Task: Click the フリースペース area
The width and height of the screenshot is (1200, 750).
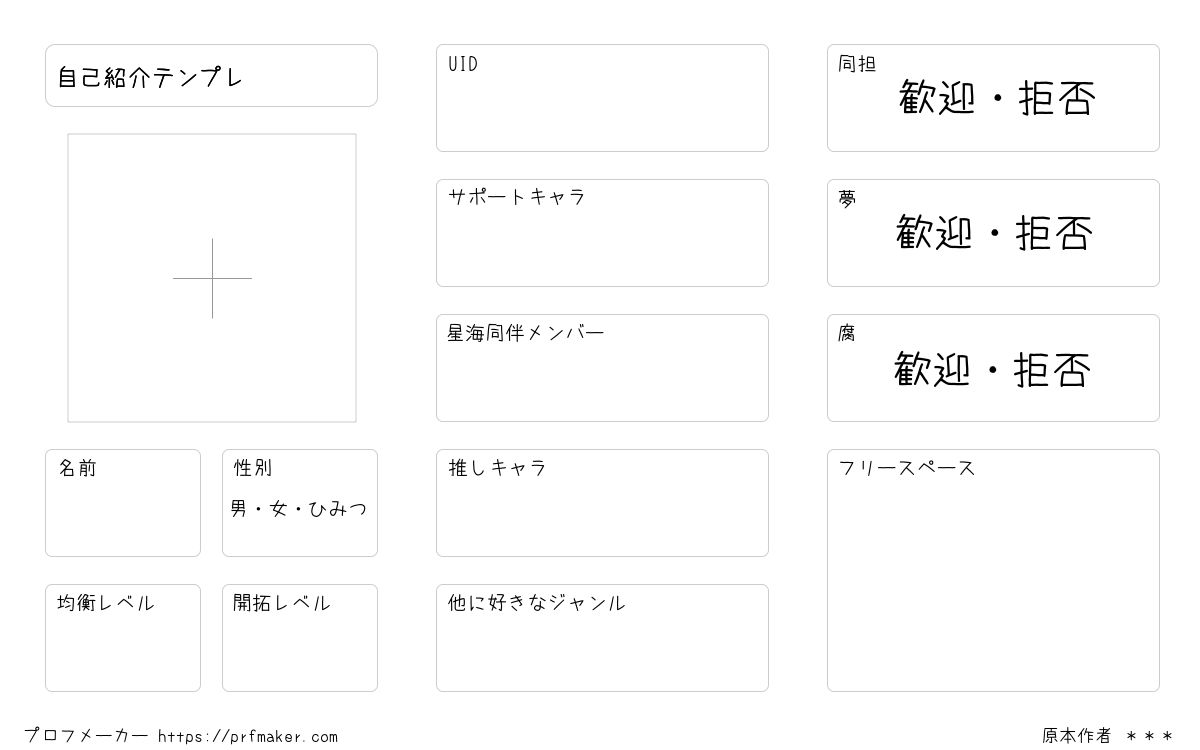Action: point(993,570)
